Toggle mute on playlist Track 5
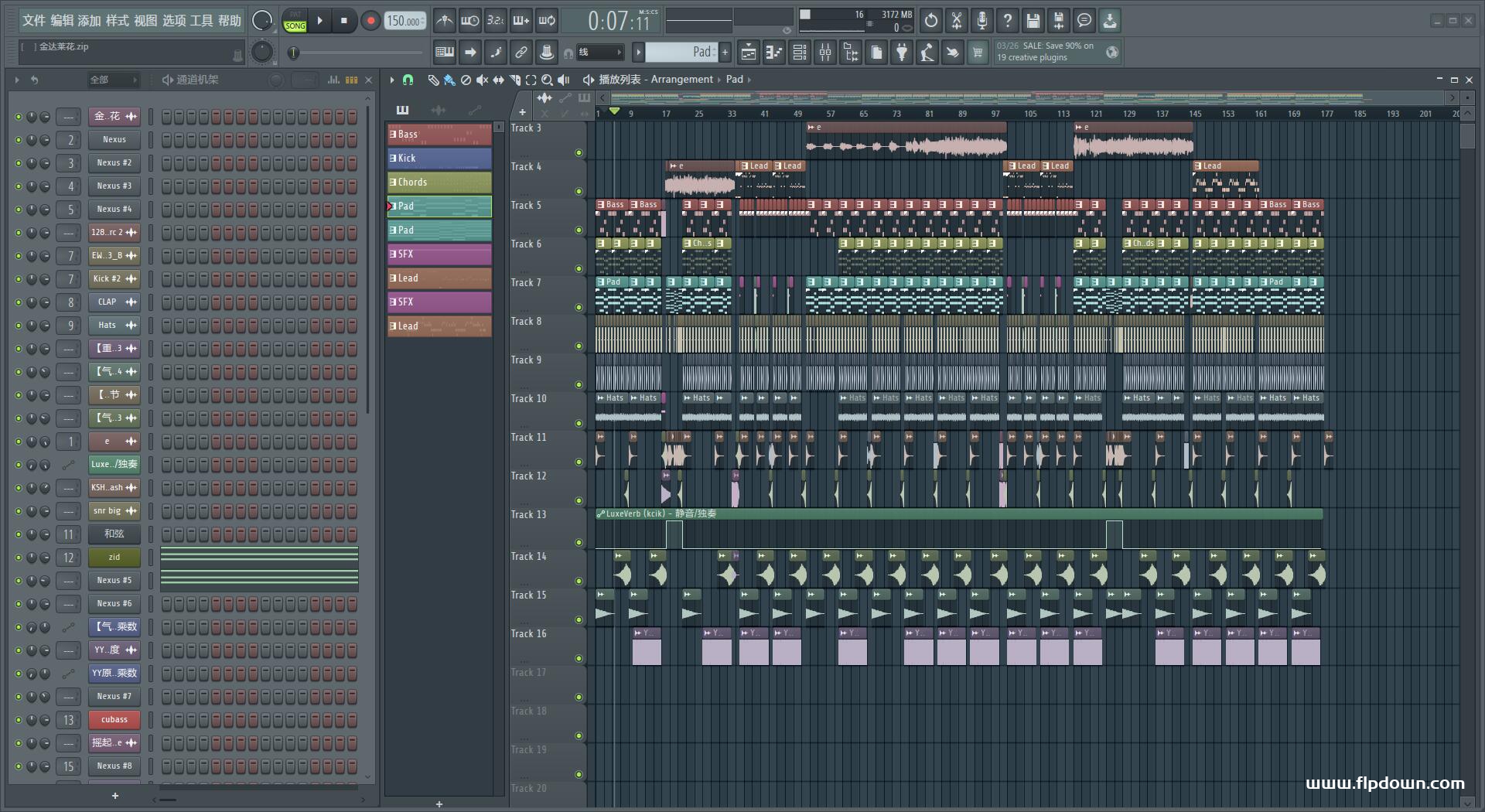The height and width of the screenshot is (812, 1485). tap(579, 230)
